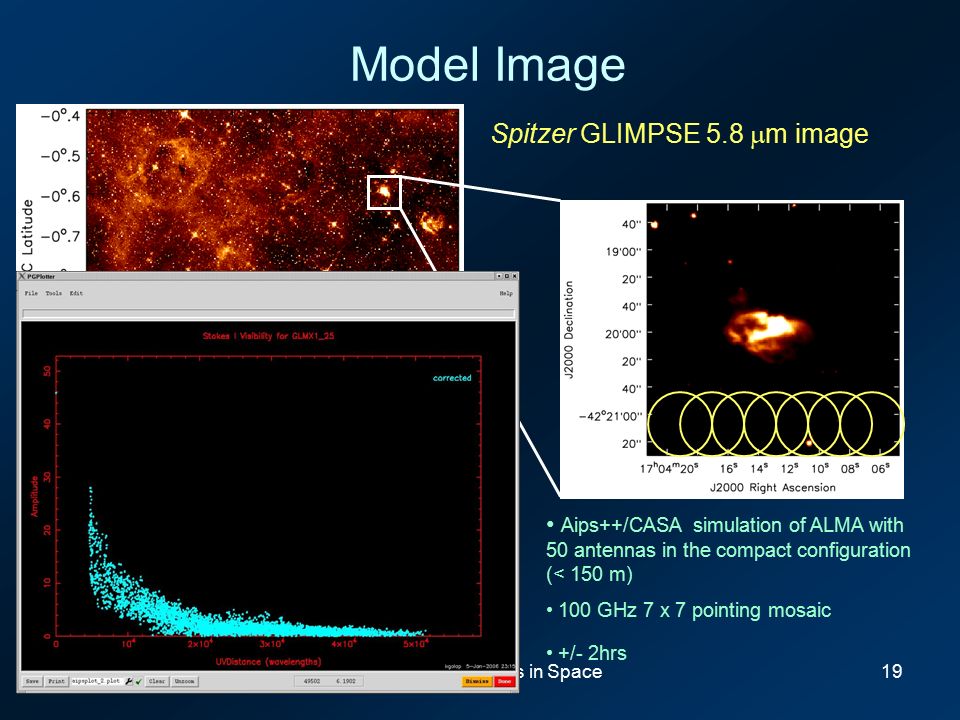Click the orange Dismiss button

477,681
